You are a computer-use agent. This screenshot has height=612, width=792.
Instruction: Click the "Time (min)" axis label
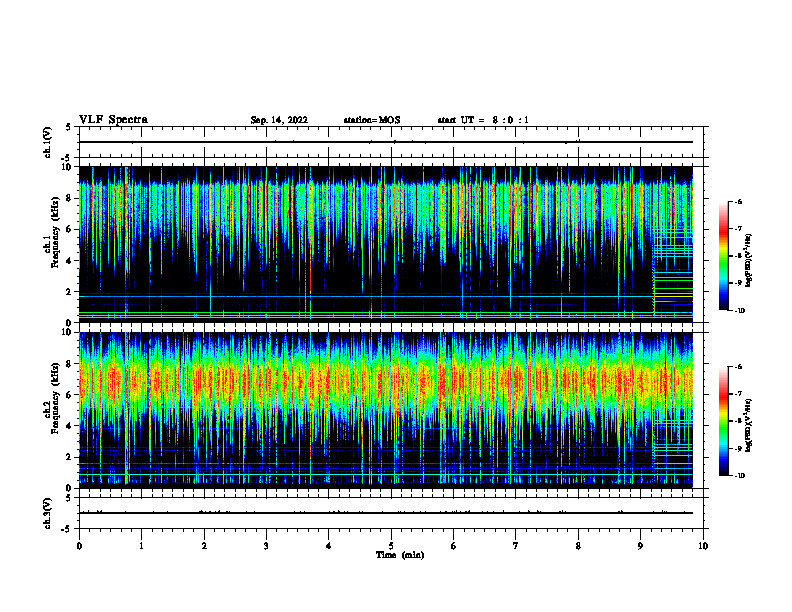(x=400, y=555)
